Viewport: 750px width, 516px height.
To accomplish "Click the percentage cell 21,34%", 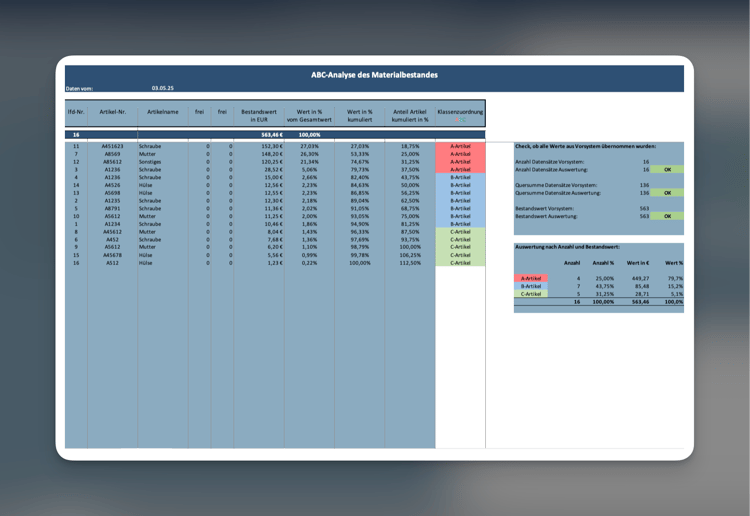I will (309, 162).
